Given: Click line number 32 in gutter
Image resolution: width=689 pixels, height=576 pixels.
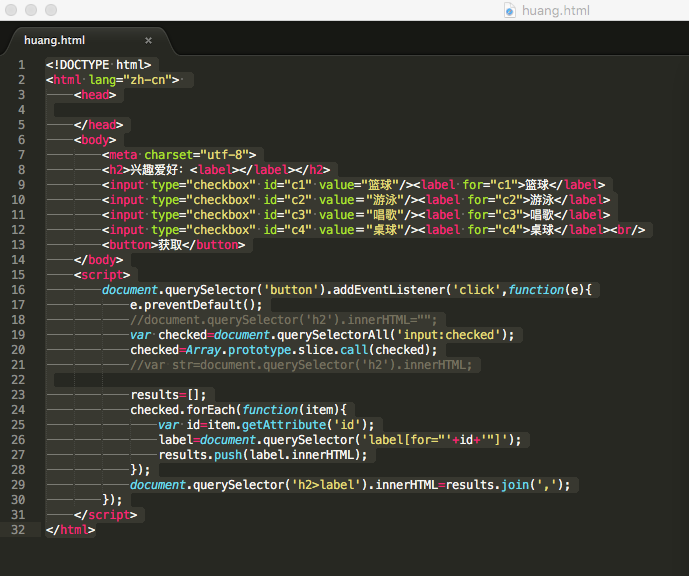Looking at the screenshot, I should click(x=18, y=530).
